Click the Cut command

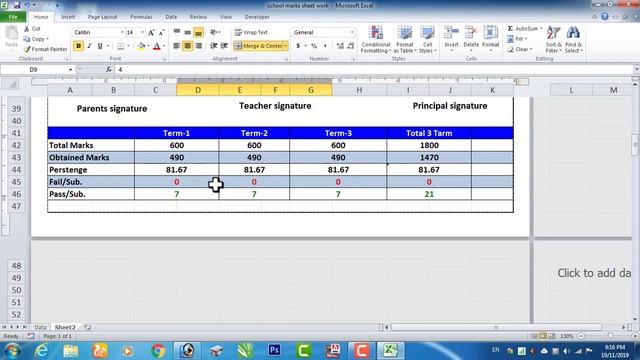click(32, 29)
